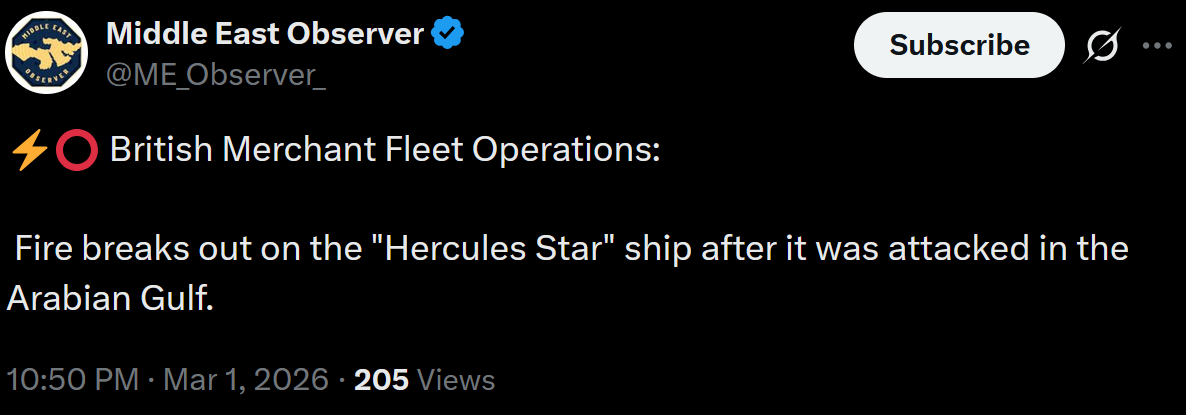1186x415 pixels.
Task: Open the Middle East Observer profile avatar
Action: coord(47,52)
